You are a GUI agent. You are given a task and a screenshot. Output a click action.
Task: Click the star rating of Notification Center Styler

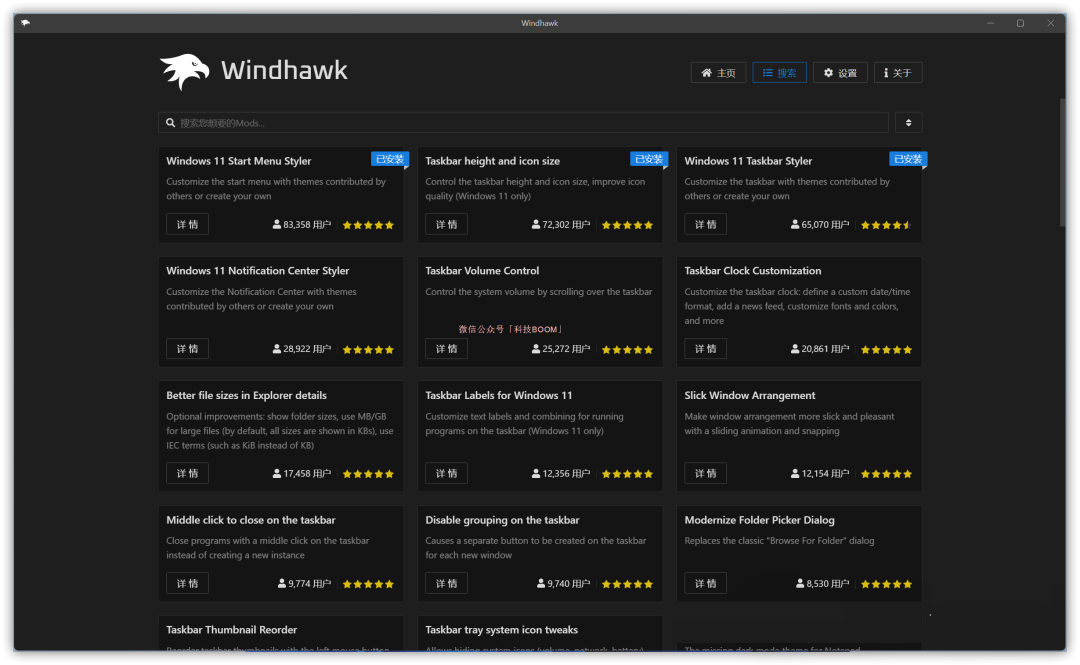(x=368, y=350)
